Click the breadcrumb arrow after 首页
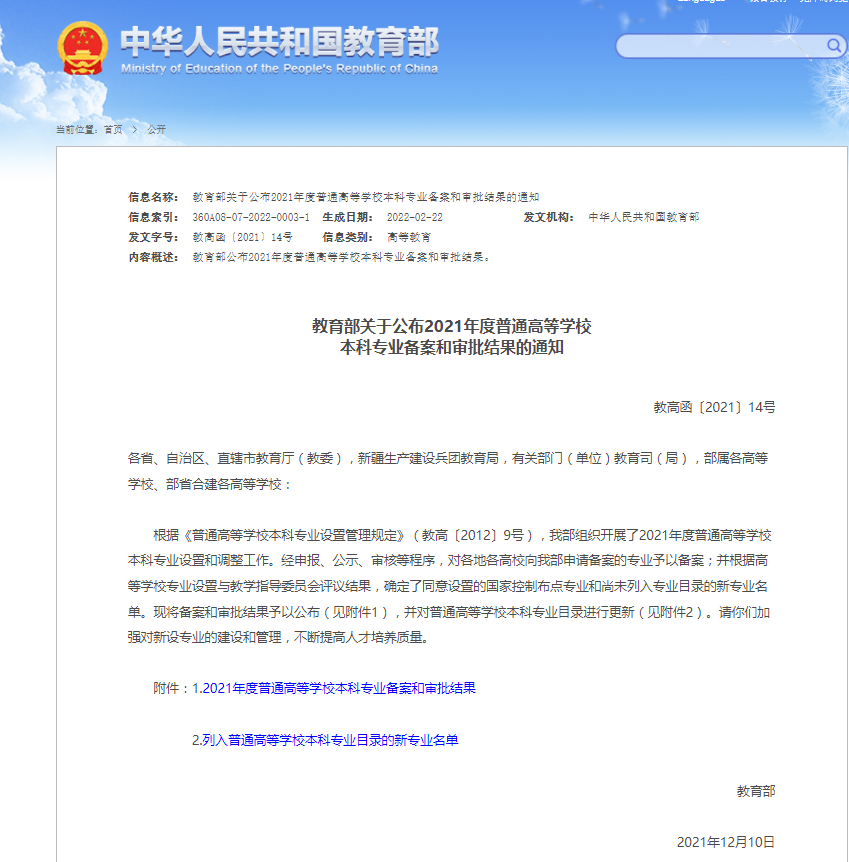This screenshot has width=849, height=862. pos(134,130)
